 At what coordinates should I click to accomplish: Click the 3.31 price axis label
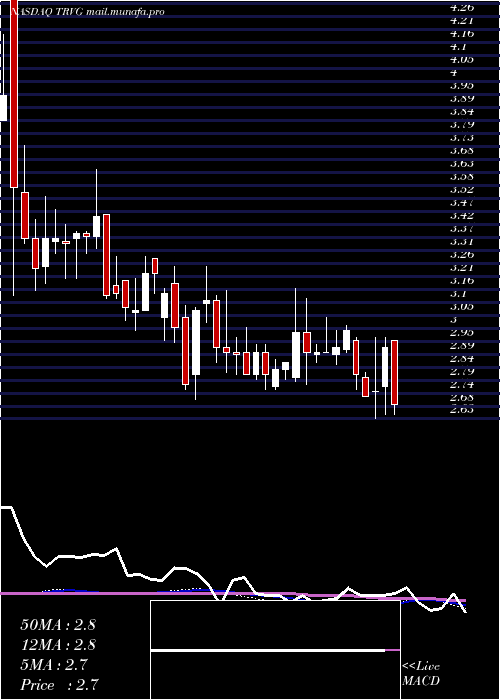click(x=462, y=242)
